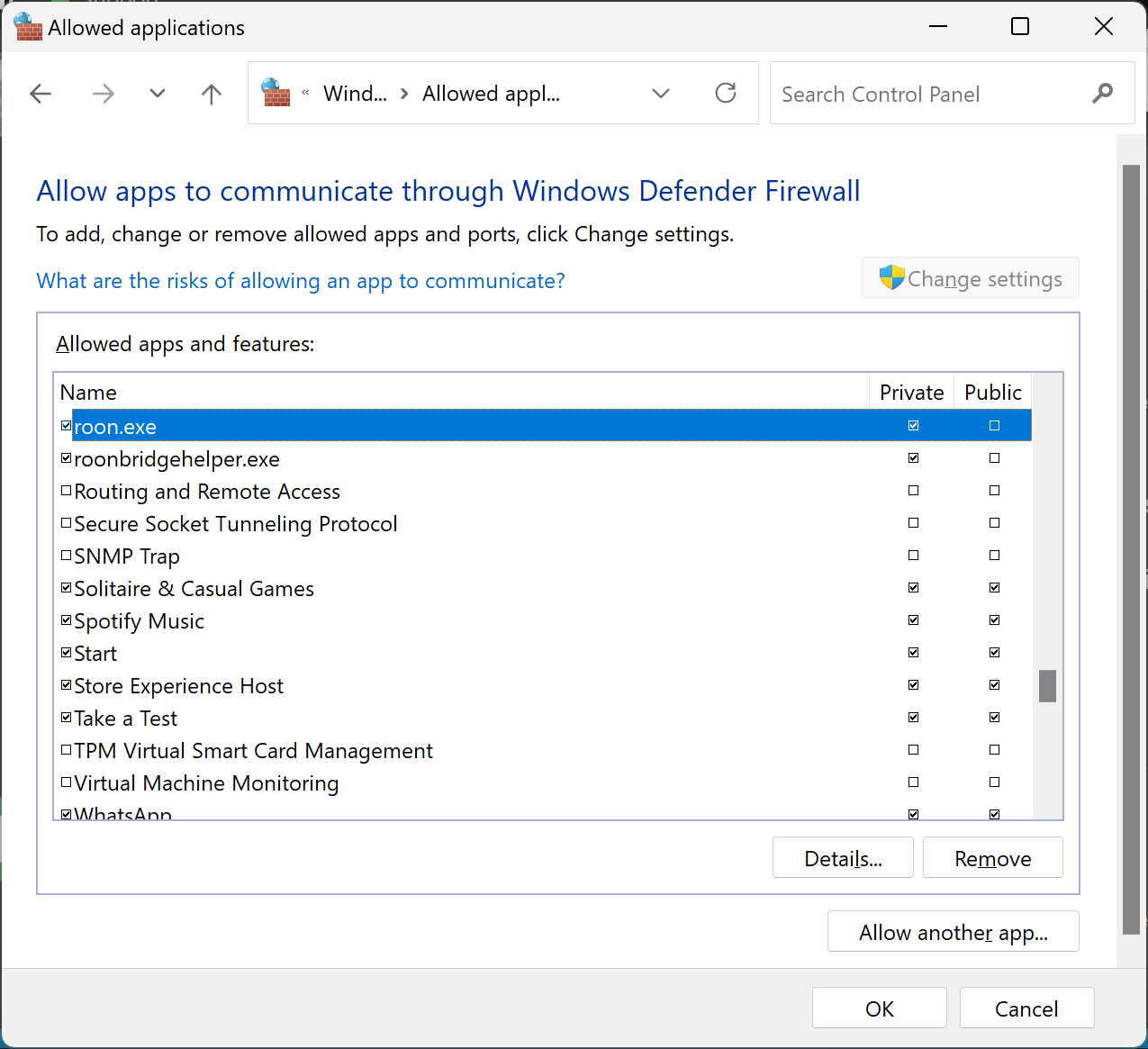Toggle Solitaire & Casual Games name checkbox
Screen dimensions: 1148x1049
(66, 588)
